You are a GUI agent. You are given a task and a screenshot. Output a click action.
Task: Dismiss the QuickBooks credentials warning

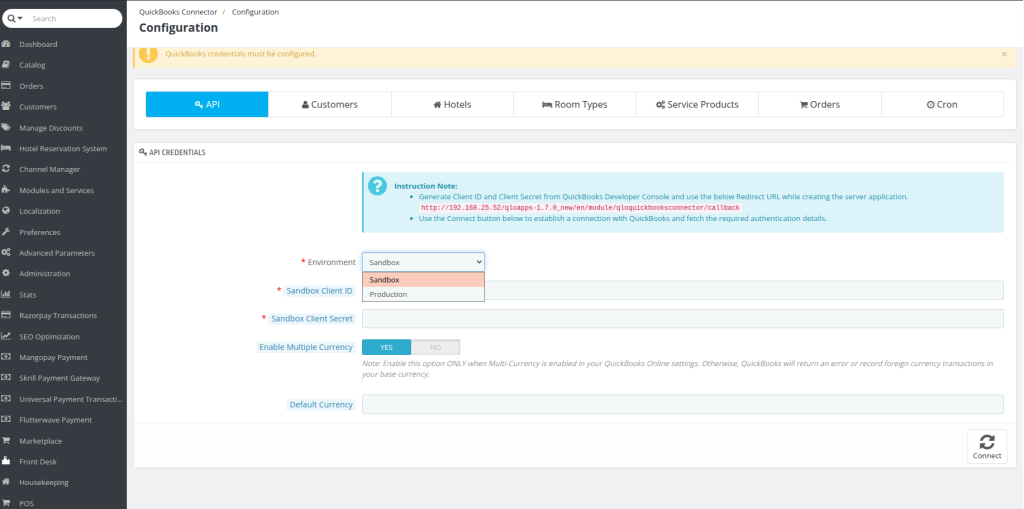coord(1004,54)
